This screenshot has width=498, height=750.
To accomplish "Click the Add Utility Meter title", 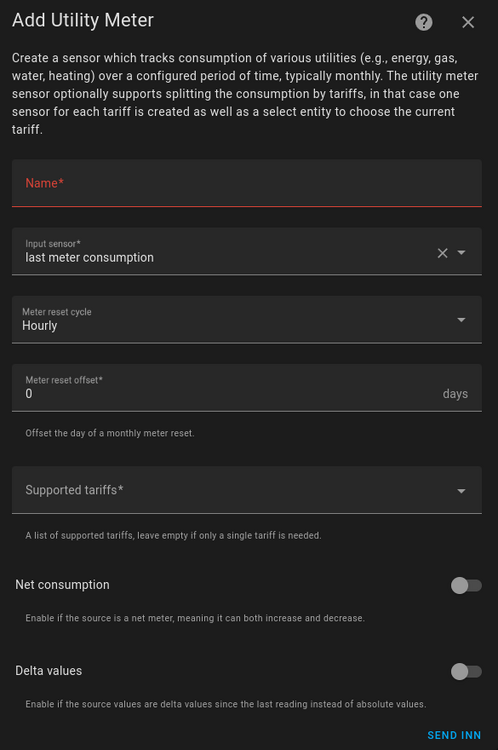I will (x=83, y=21).
